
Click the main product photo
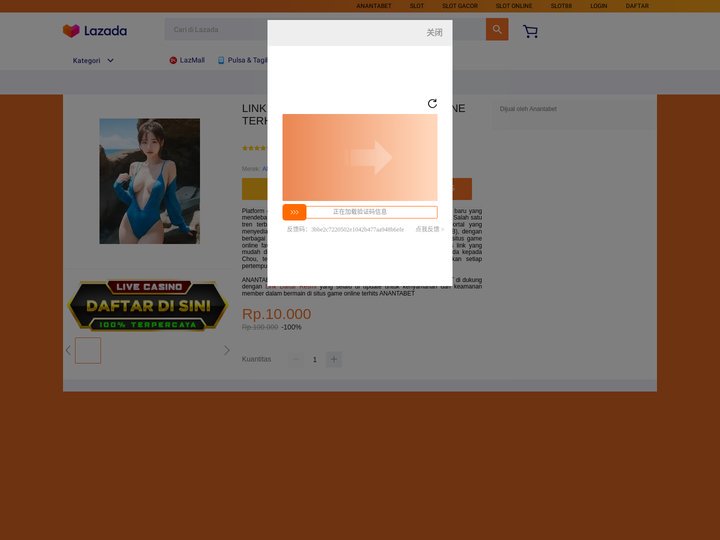(x=150, y=181)
